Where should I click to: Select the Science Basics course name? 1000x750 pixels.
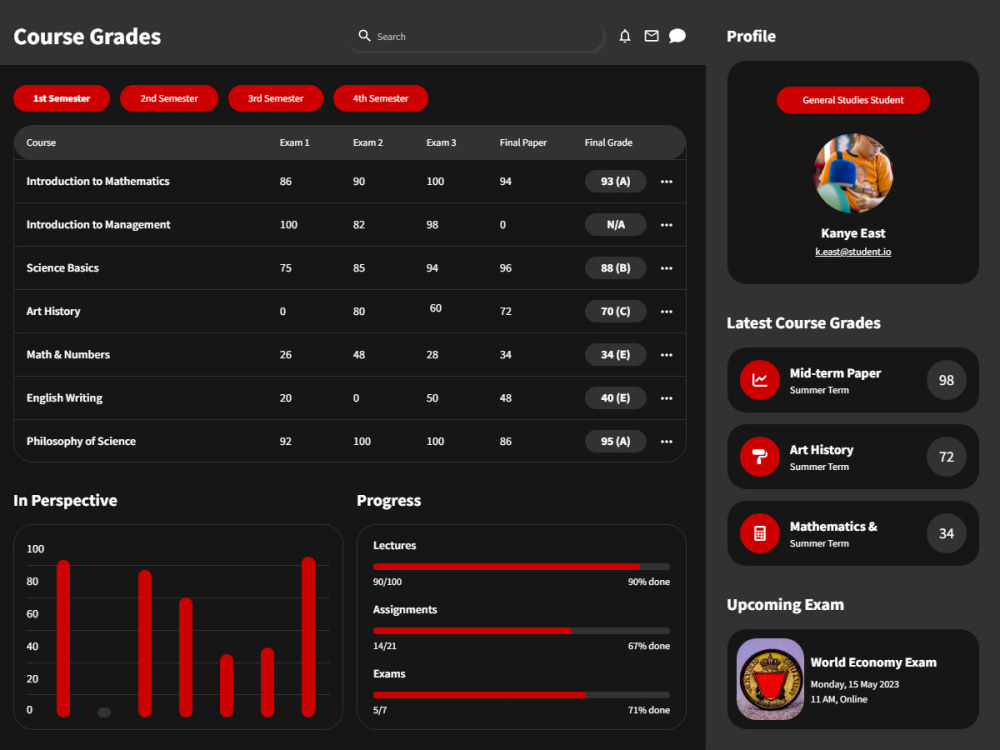[x=62, y=268]
